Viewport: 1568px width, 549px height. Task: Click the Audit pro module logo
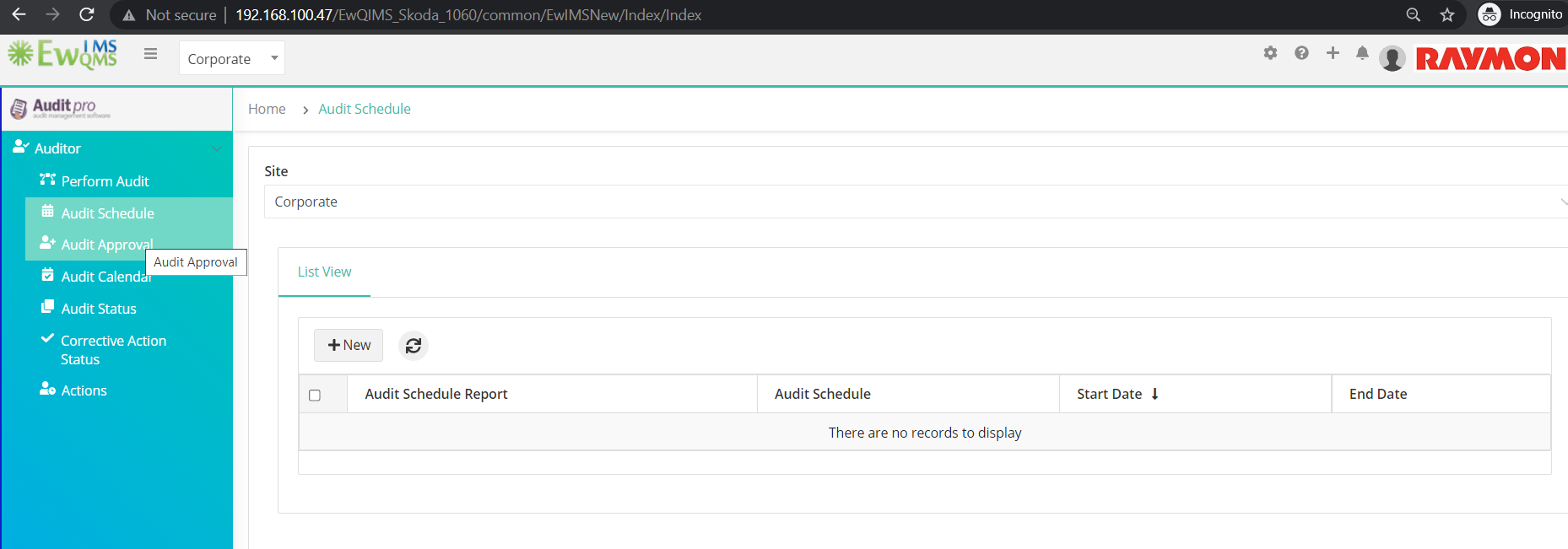point(61,108)
